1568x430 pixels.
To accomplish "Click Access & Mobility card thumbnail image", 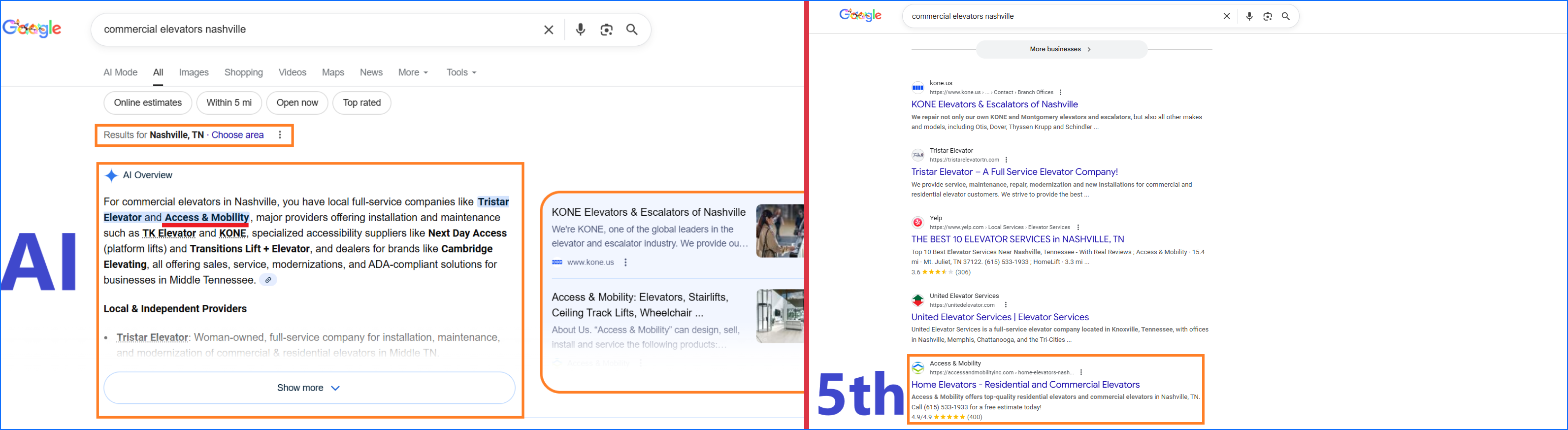I will [781, 316].
